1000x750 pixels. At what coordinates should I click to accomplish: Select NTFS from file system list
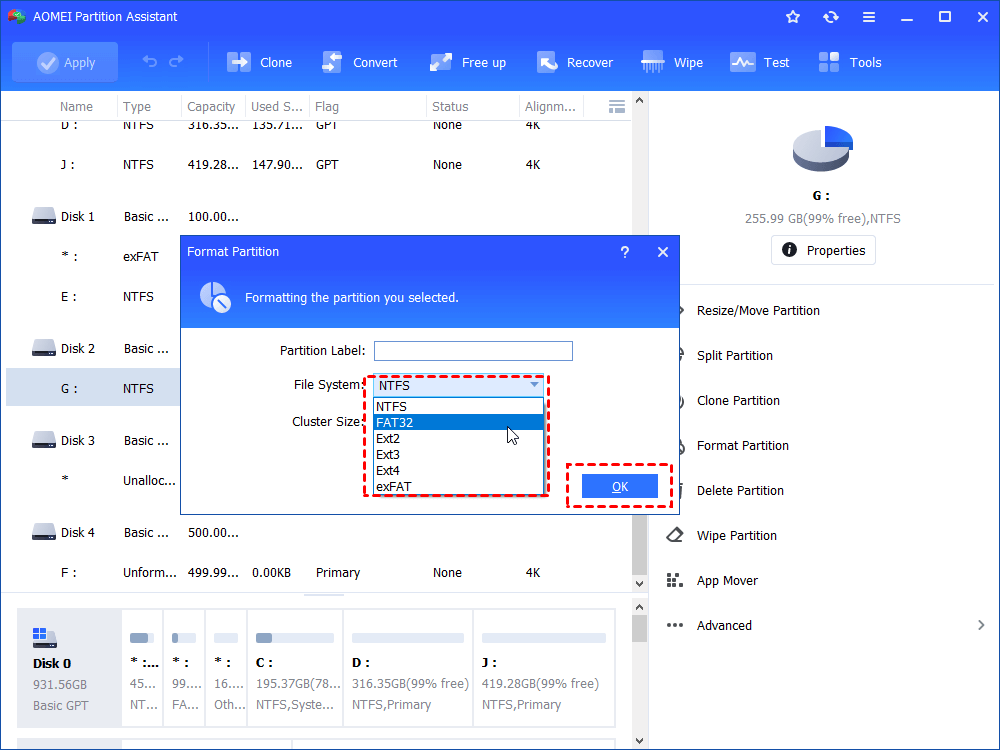point(458,406)
